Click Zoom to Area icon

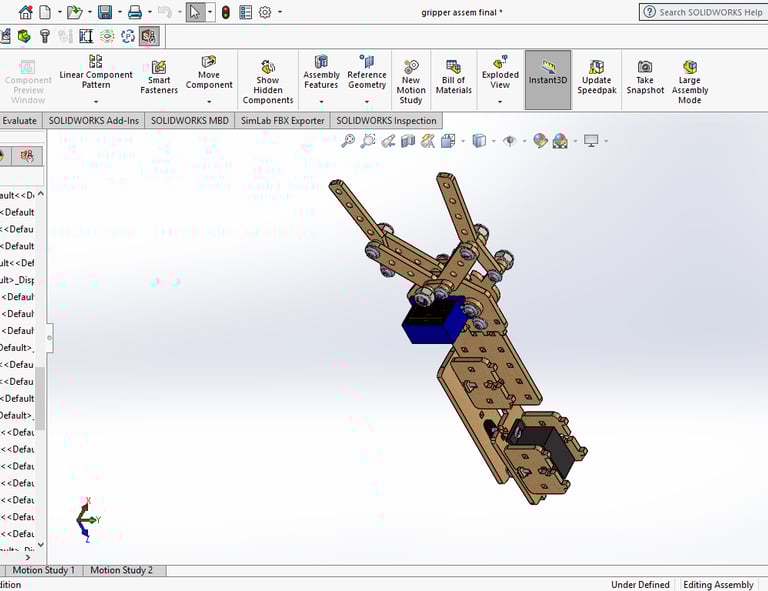pyautogui.click(x=368, y=141)
